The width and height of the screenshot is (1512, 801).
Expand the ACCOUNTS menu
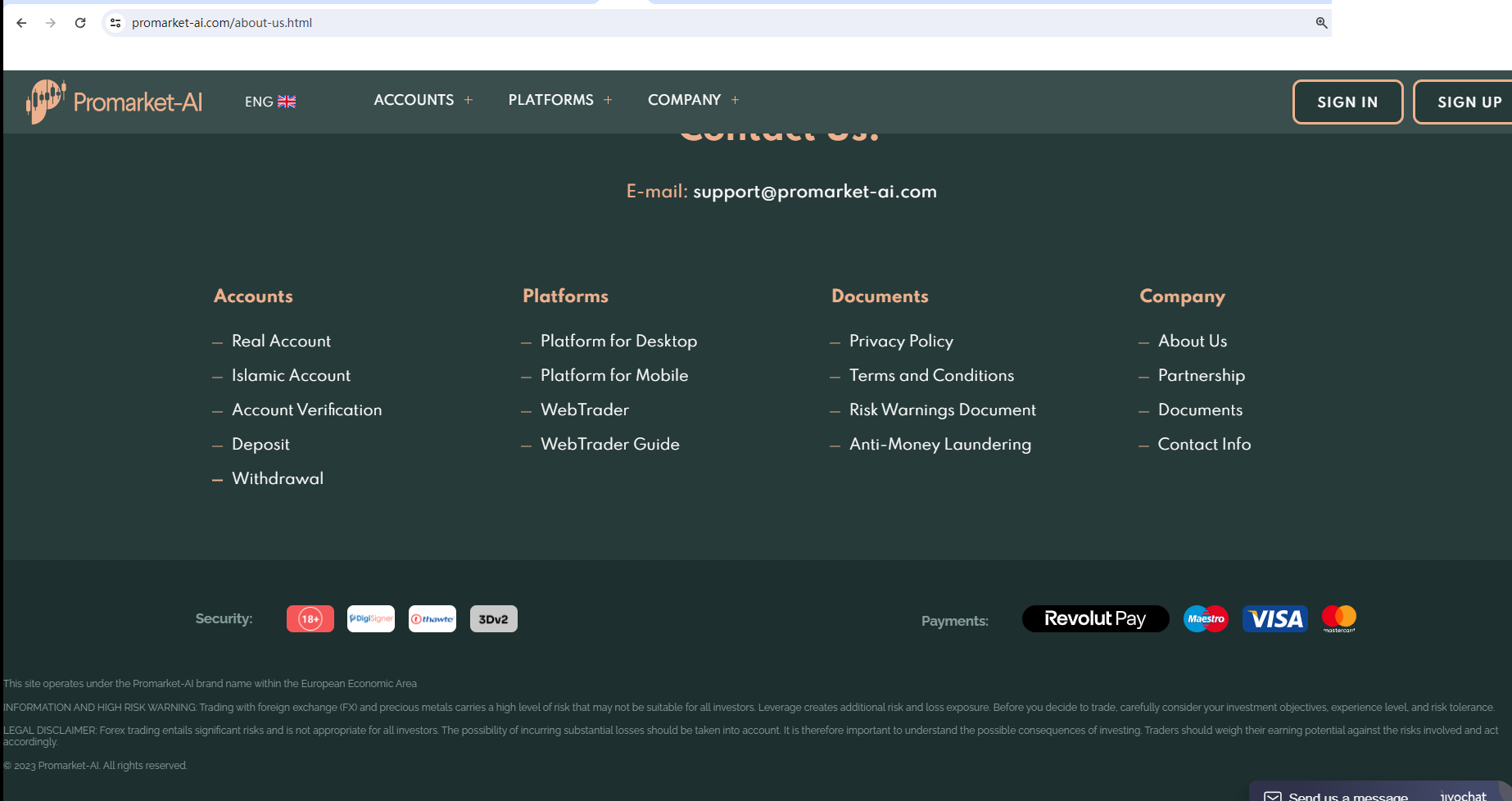point(423,100)
